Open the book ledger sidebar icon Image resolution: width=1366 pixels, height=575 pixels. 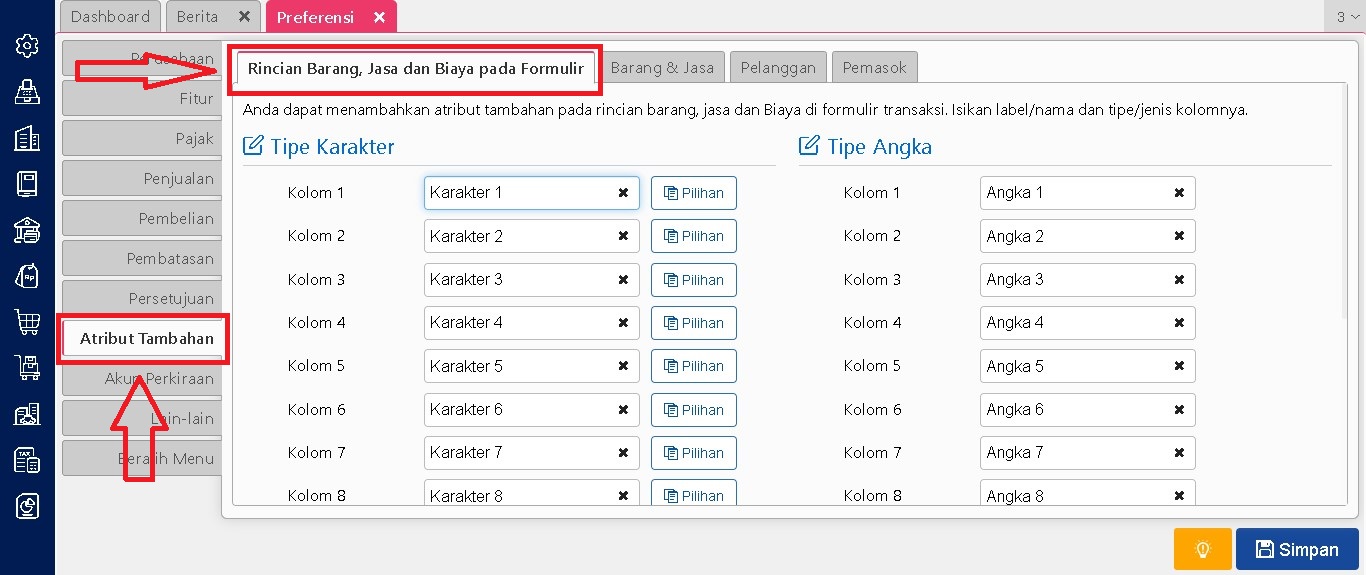tap(27, 184)
